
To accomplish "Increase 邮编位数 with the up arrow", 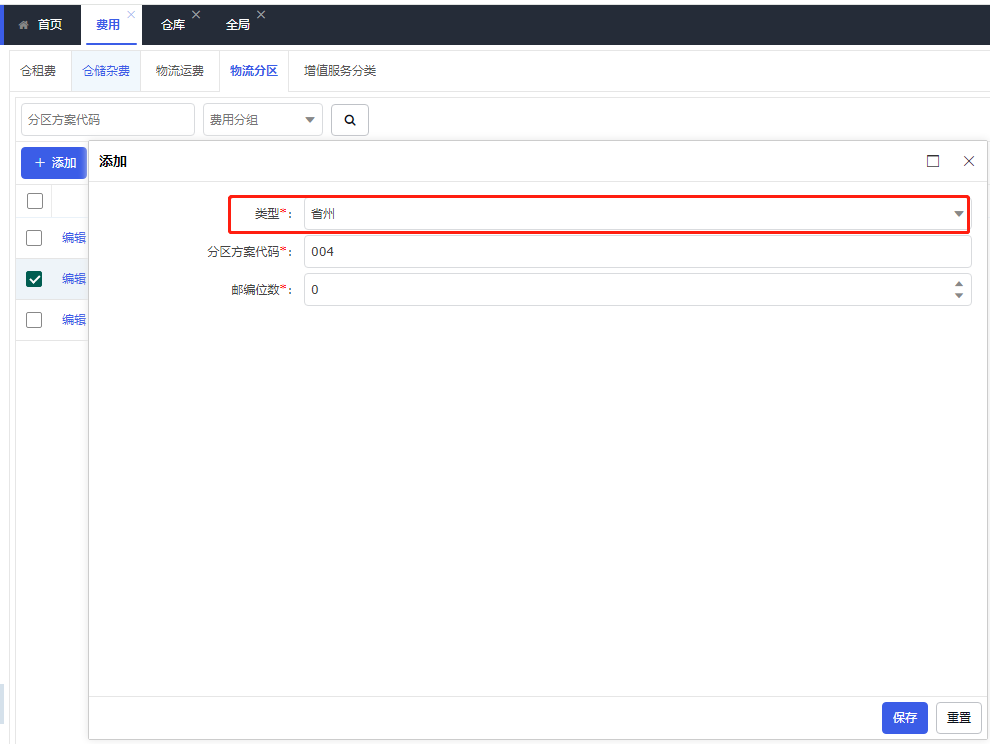I will coord(958,284).
